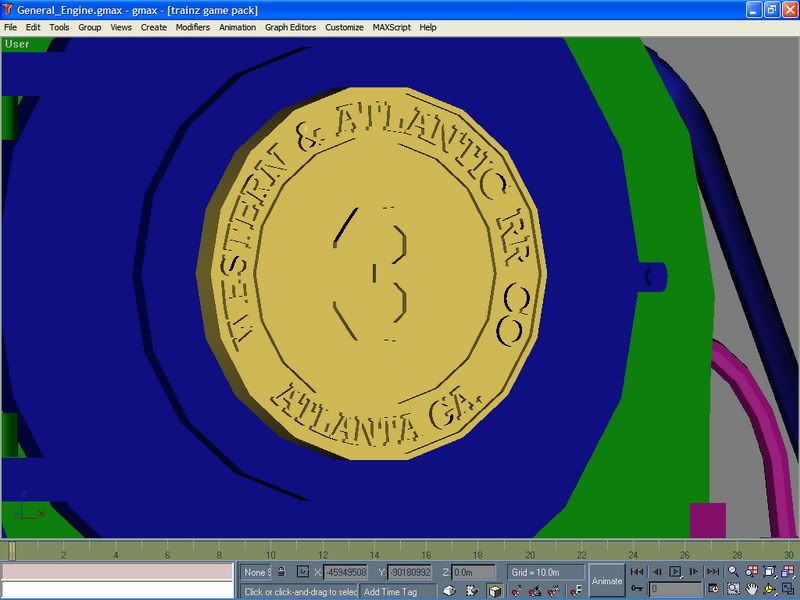Click the white MAXScript entry field
The width and height of the screenshot is (800, 600).
117,589
